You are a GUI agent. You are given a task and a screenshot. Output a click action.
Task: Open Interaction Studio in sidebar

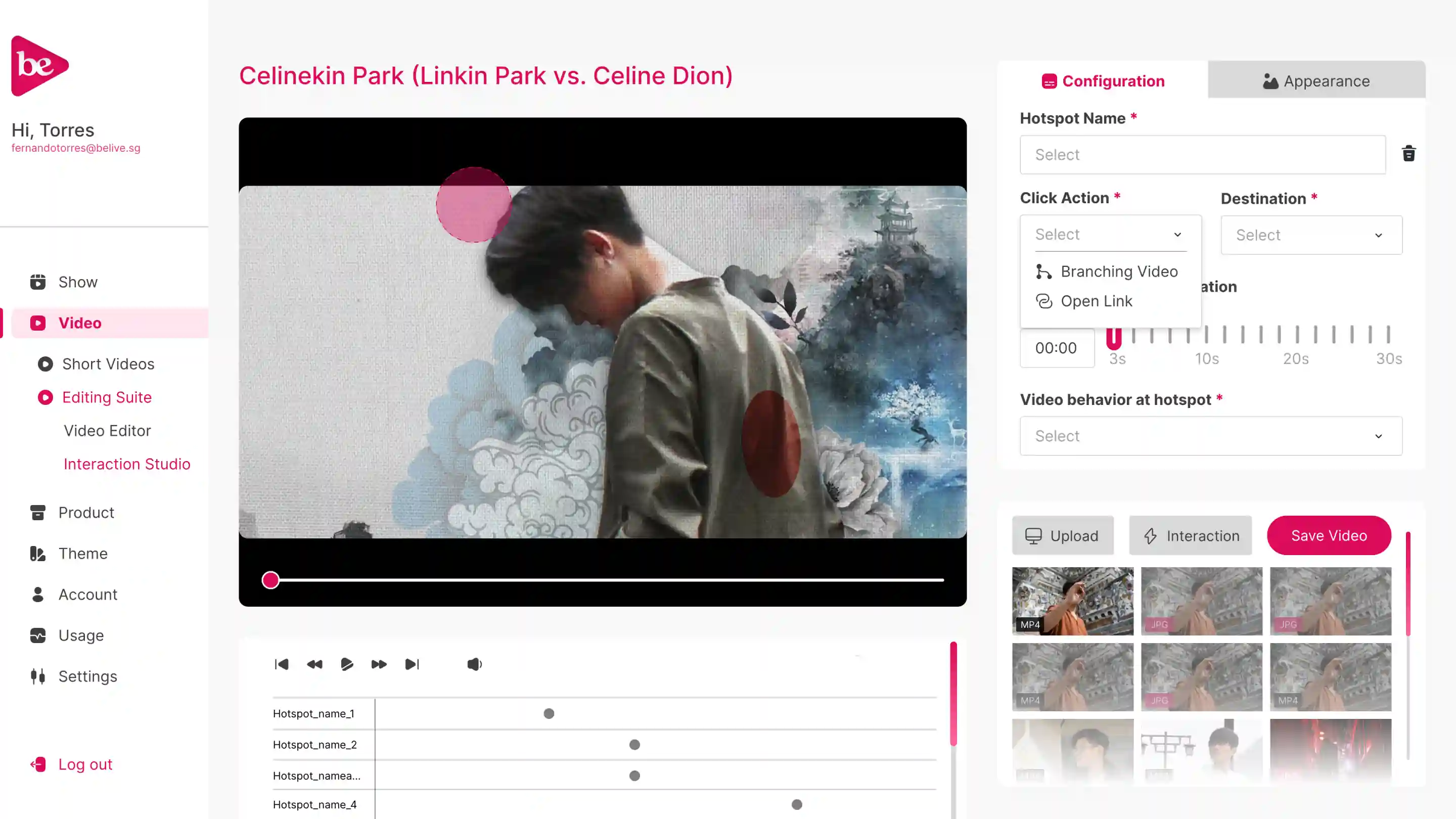coord(126,464)
